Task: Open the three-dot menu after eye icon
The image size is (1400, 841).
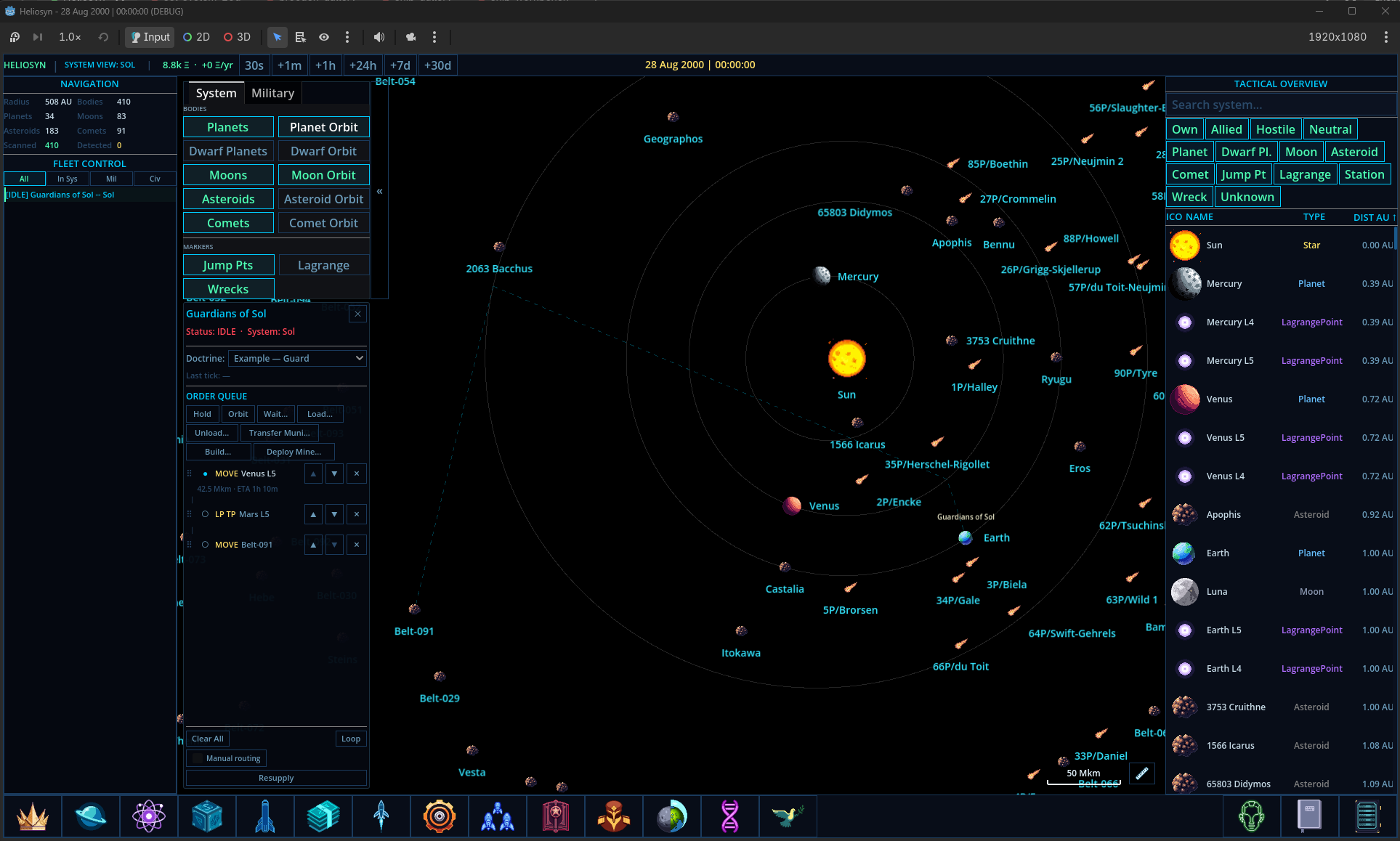Action: point(347,37)
